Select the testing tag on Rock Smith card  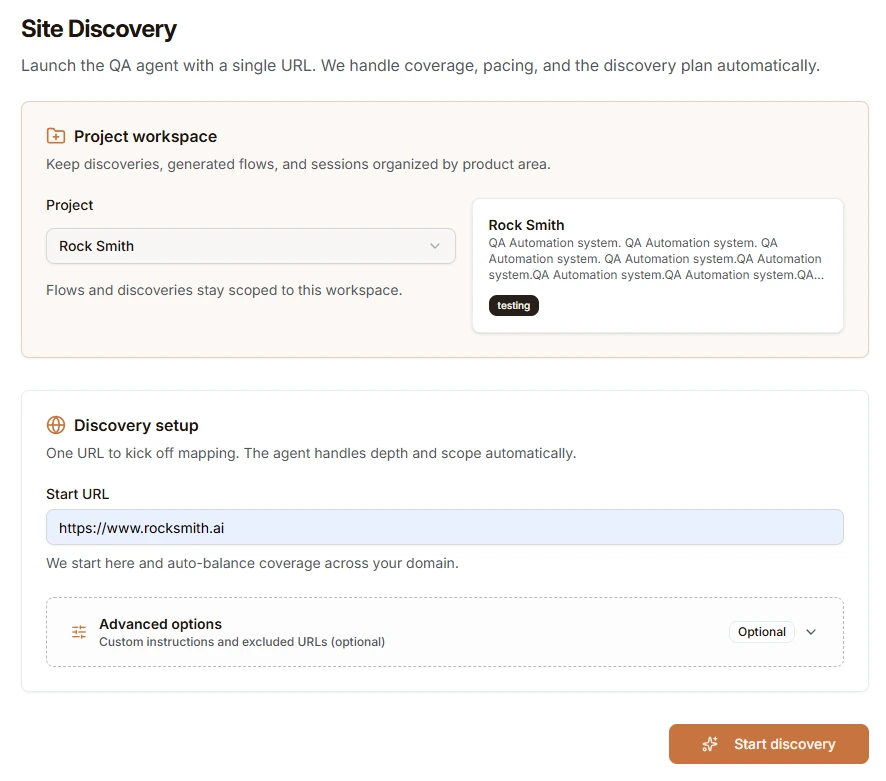513,305
